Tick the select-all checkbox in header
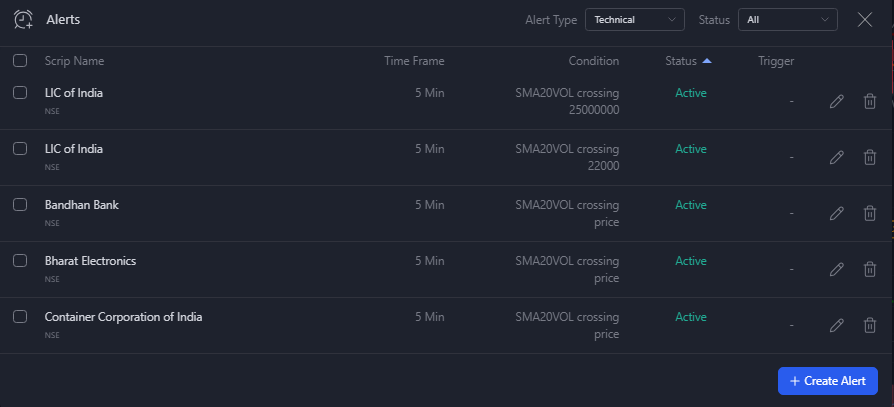 (x=20, y=60)
